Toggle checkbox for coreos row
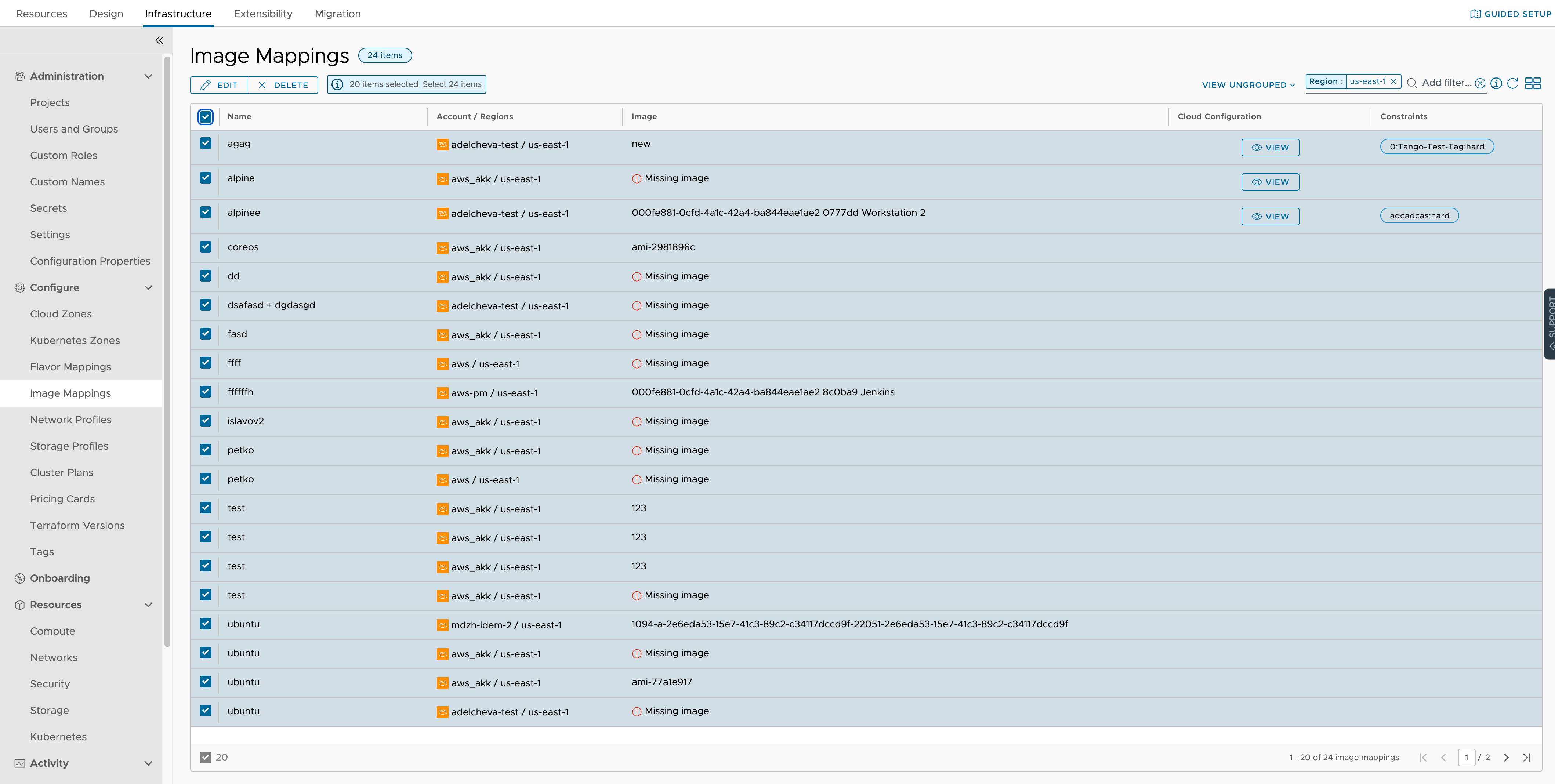The height and width of the screenshot is (784, 1555). [x=206, y=247]
